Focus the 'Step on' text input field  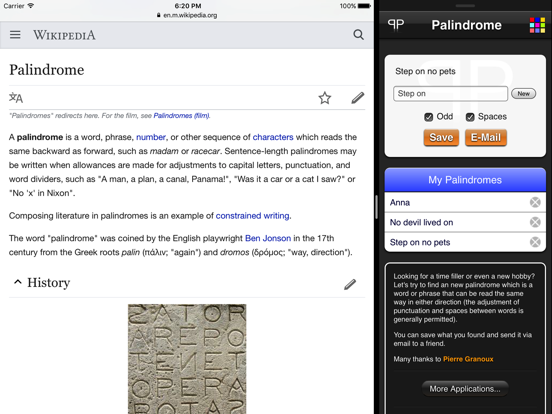tap(450, 94)
